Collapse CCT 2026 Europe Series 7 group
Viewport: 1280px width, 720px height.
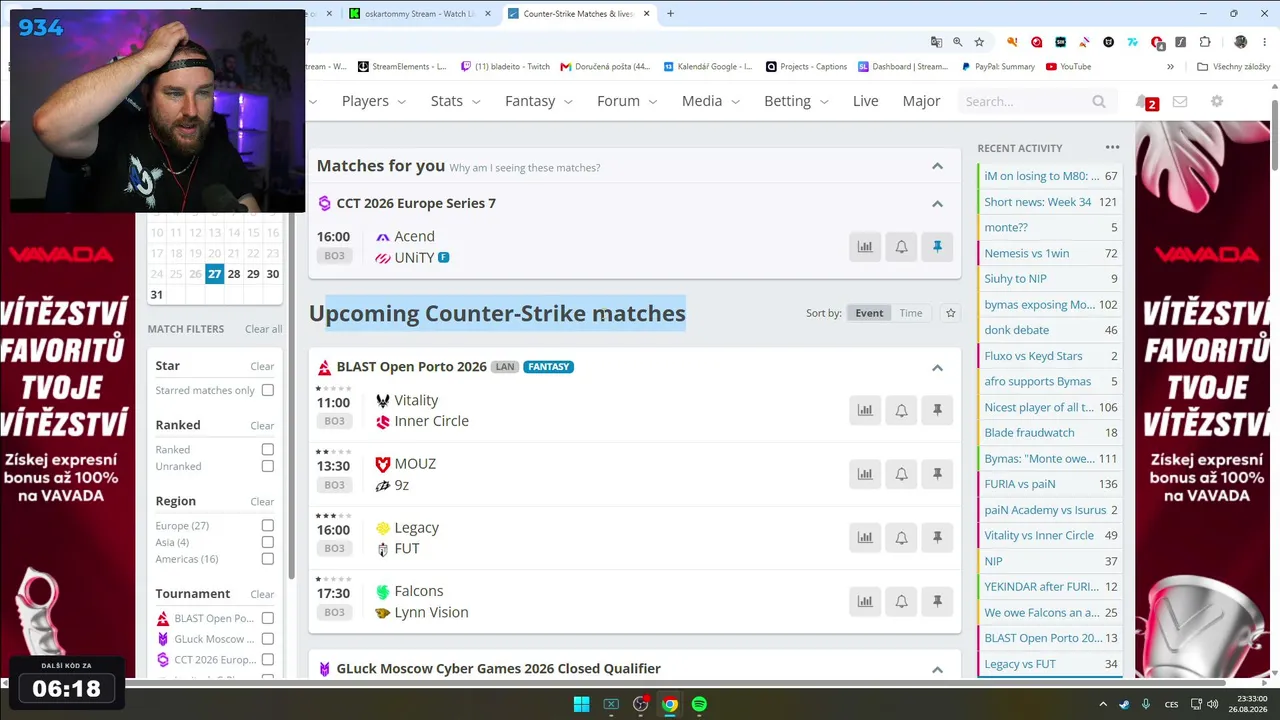(x=937, y=203)
